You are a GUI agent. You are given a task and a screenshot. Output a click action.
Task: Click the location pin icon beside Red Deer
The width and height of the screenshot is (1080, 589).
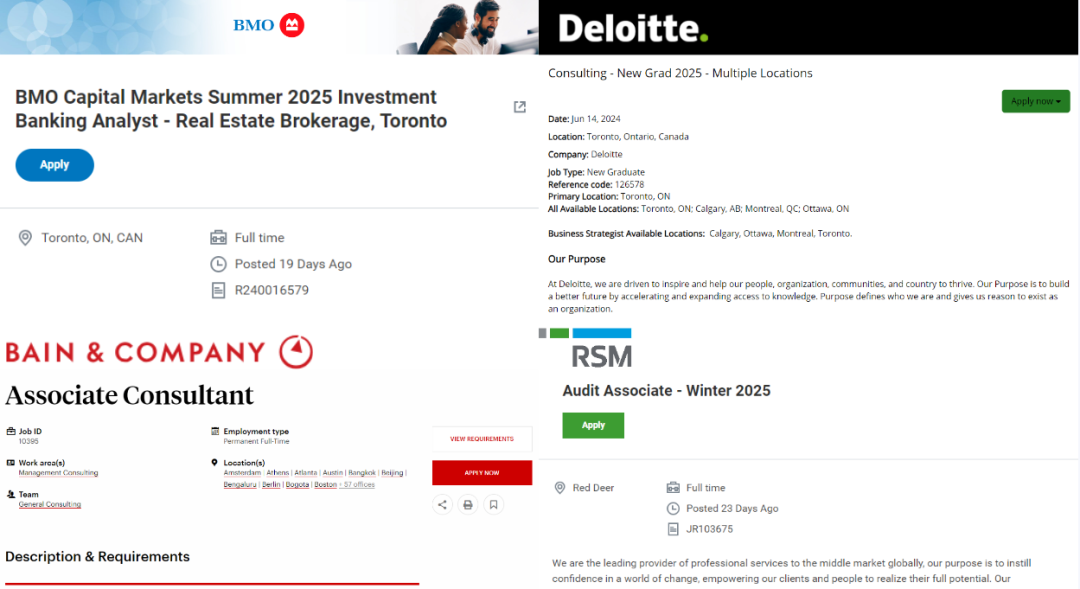(x=560, y=488)
